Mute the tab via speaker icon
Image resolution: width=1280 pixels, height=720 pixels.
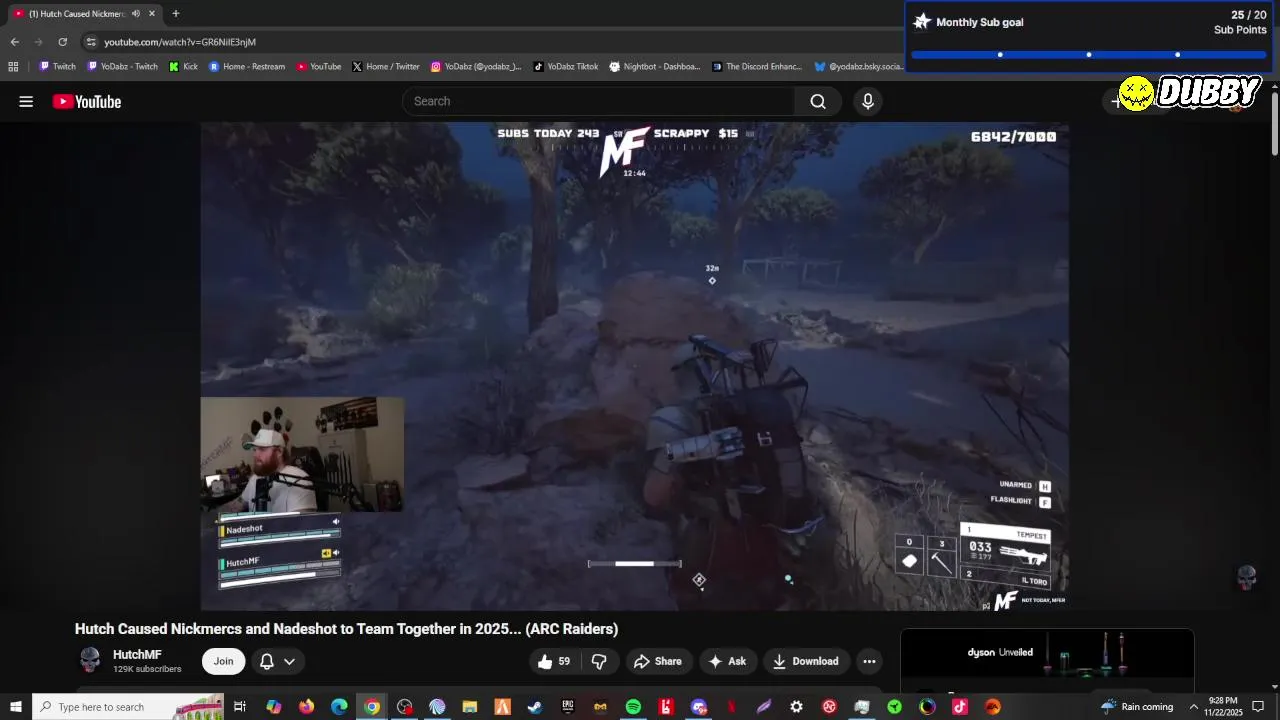pos(135,14)
